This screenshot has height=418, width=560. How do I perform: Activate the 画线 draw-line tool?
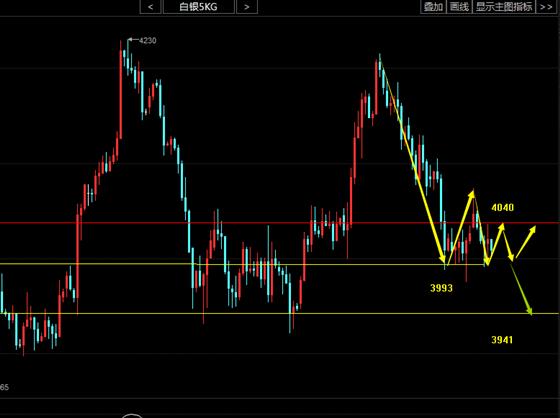(x=459, y=6)
